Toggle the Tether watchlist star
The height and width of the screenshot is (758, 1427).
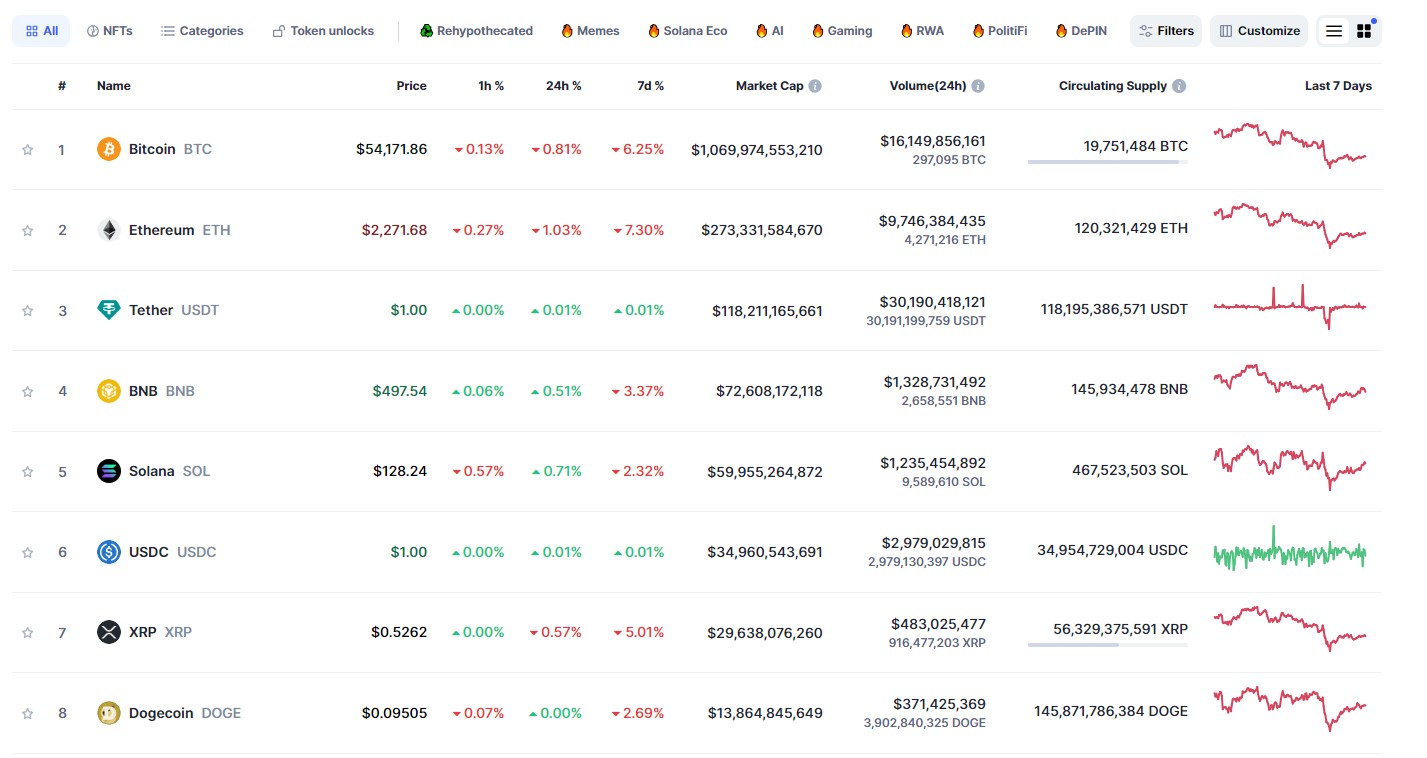pyautogui.click(x=28, y=311)
